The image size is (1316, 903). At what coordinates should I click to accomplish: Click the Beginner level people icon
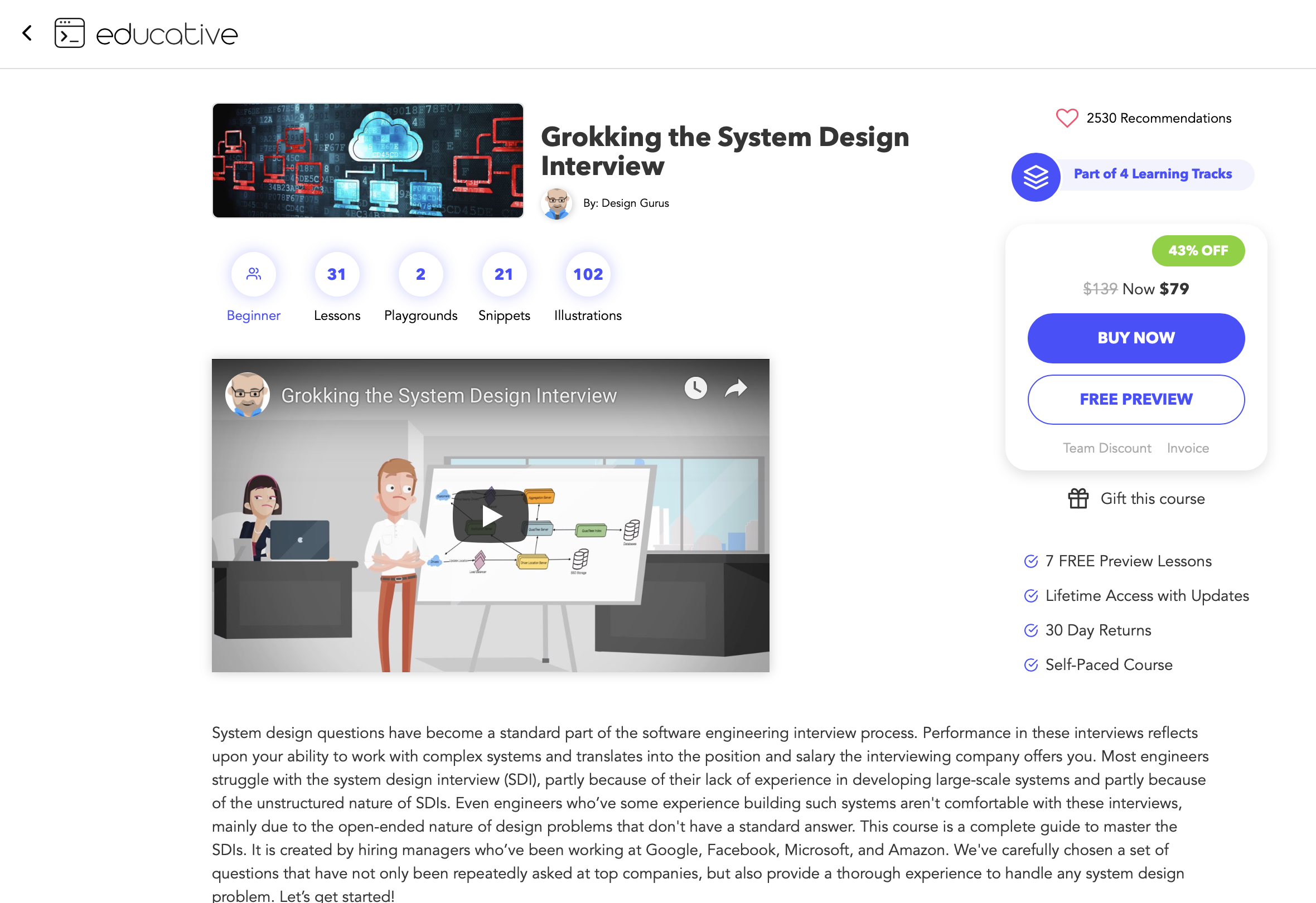tap(253, 274)
